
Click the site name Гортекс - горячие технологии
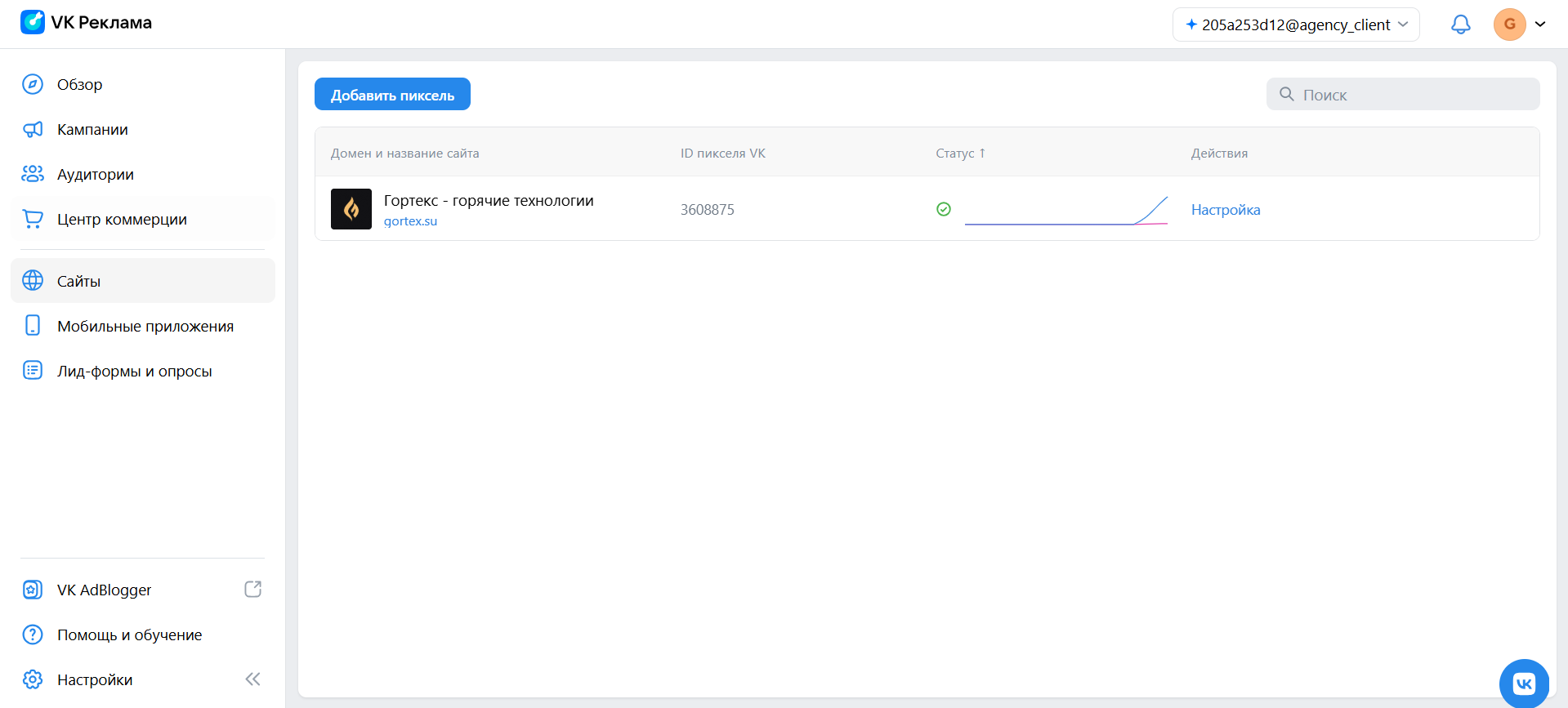coord(489,201)
